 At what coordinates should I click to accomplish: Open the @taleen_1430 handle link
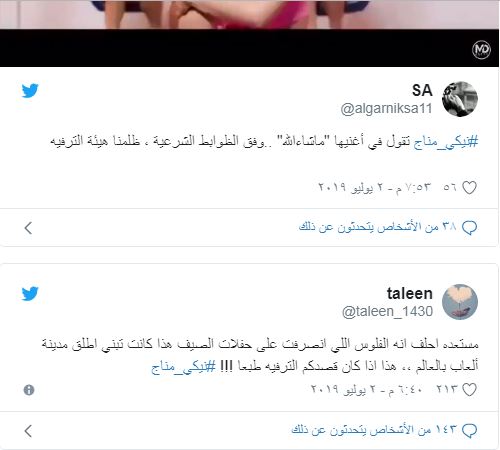tap(387, 311)
